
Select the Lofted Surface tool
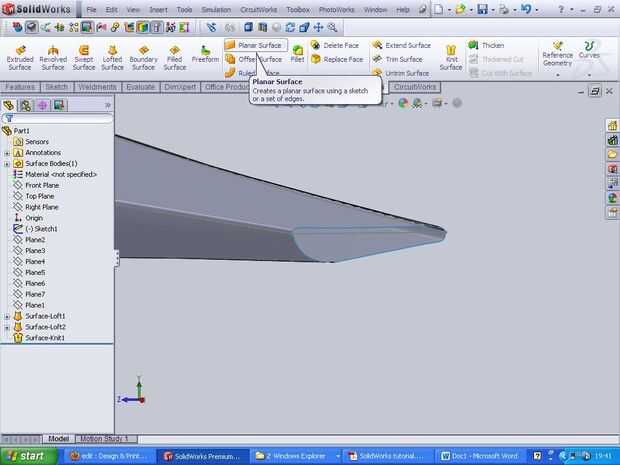(x=112, y=58)
